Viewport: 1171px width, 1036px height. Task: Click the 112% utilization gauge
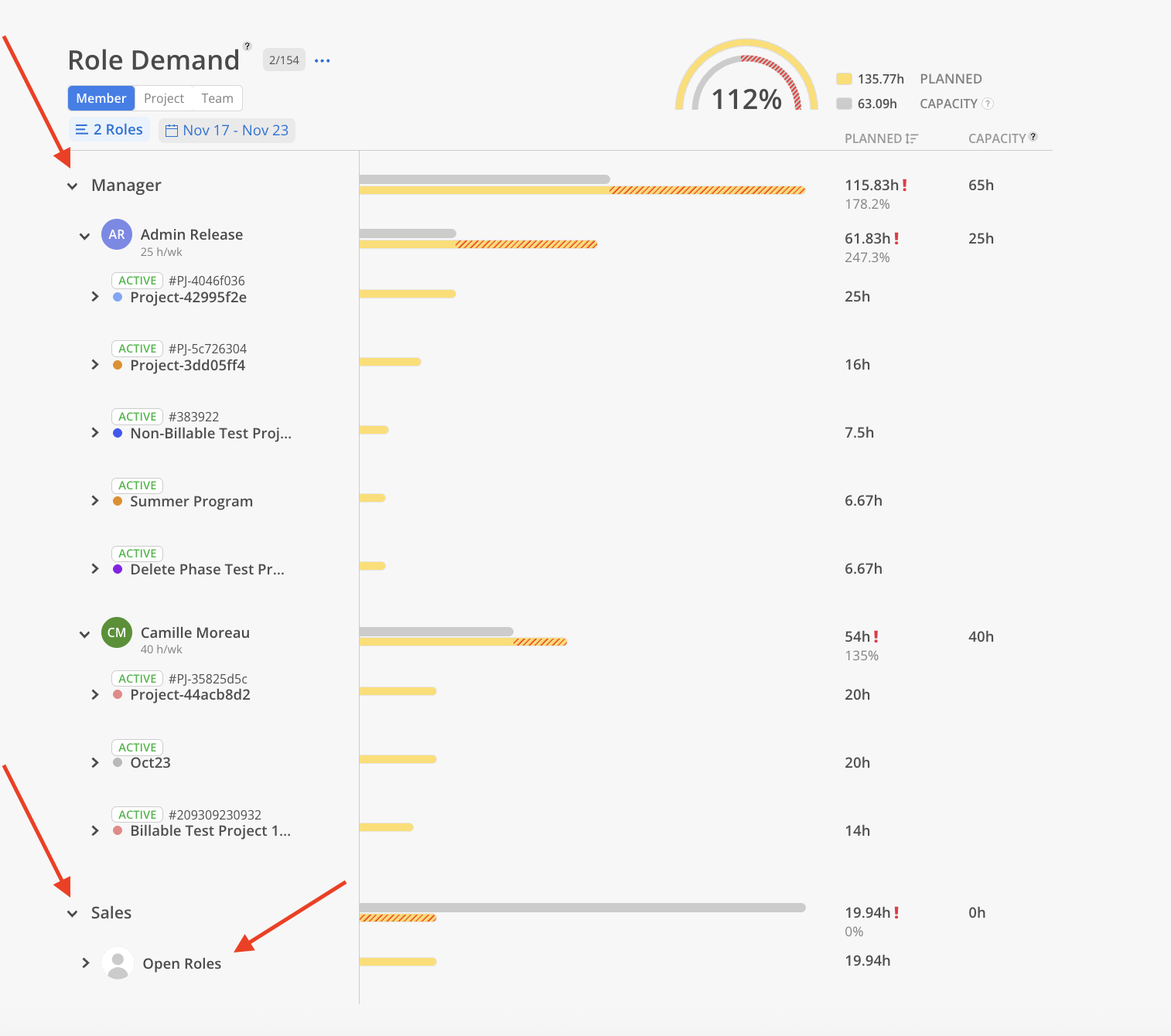[x=746, y=75]
